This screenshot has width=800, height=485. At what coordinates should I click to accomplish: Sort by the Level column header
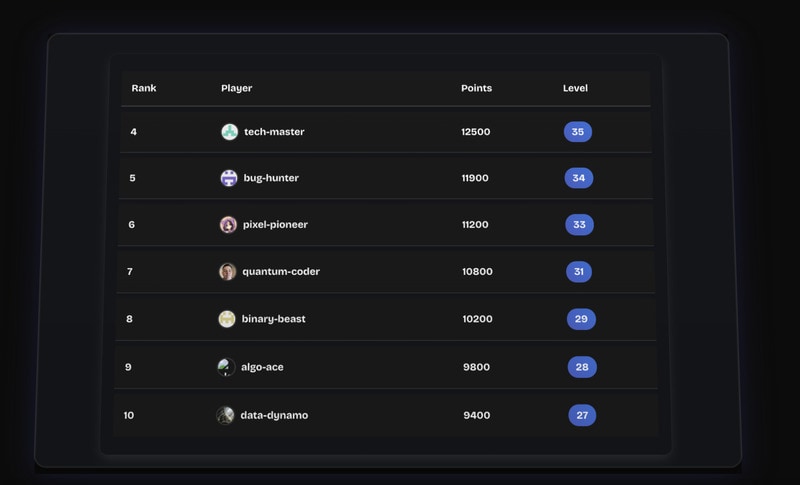[575, 88]
